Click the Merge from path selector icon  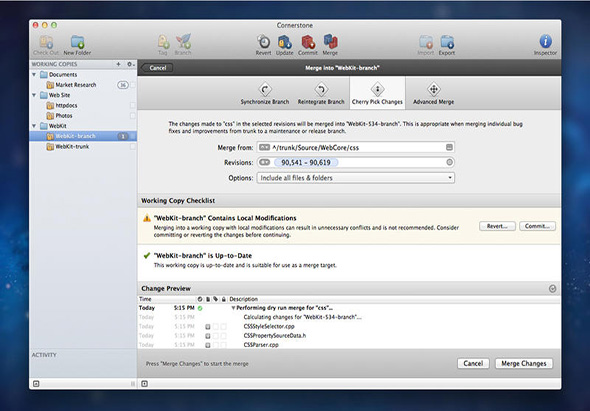265,147
